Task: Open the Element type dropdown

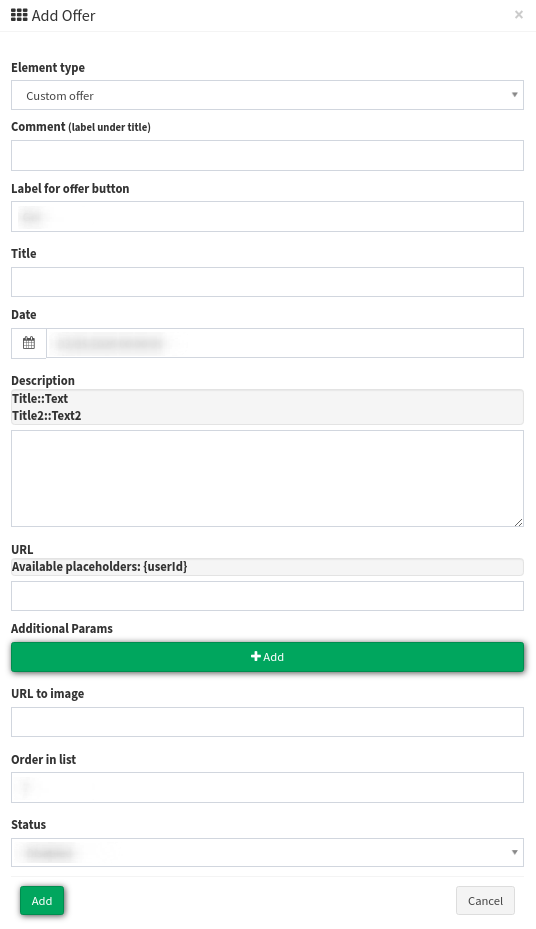Action: 267,95
